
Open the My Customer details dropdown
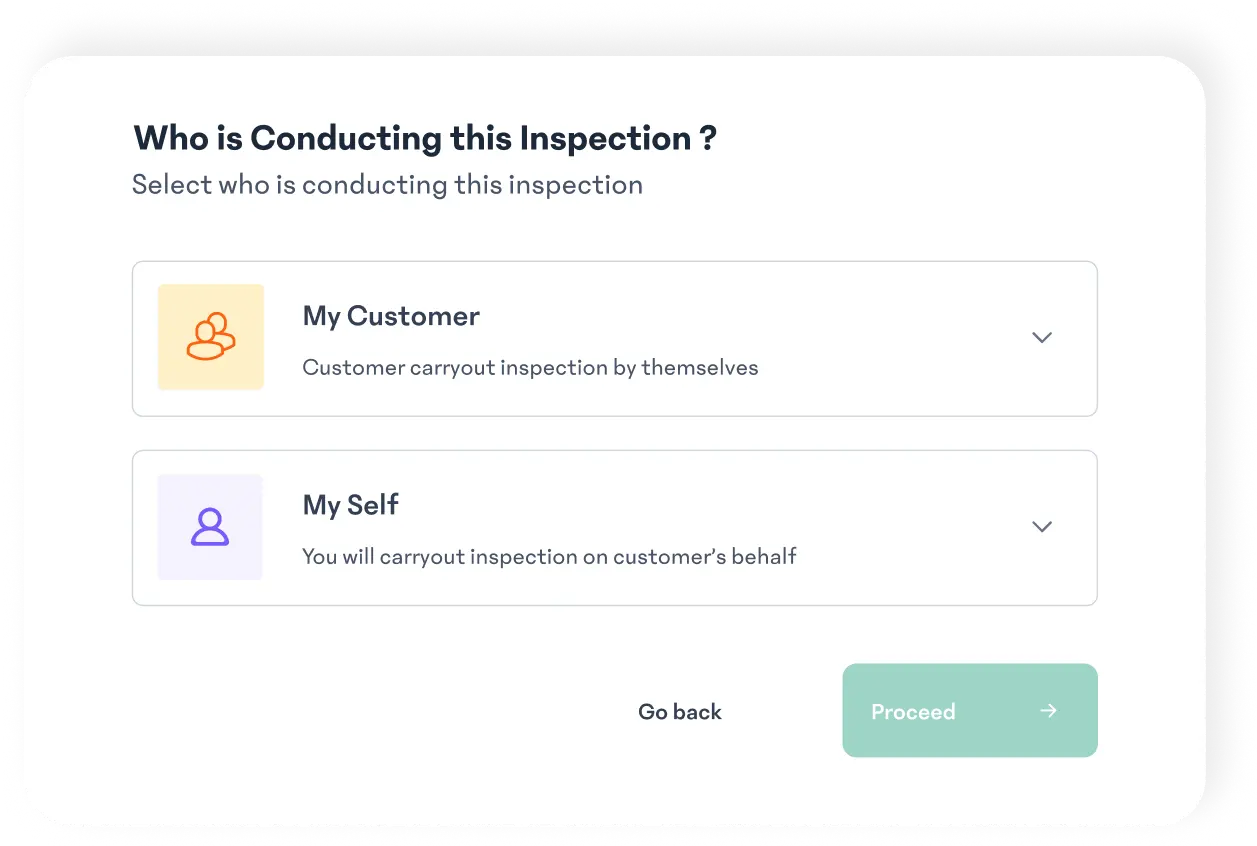coord(1042,338)
